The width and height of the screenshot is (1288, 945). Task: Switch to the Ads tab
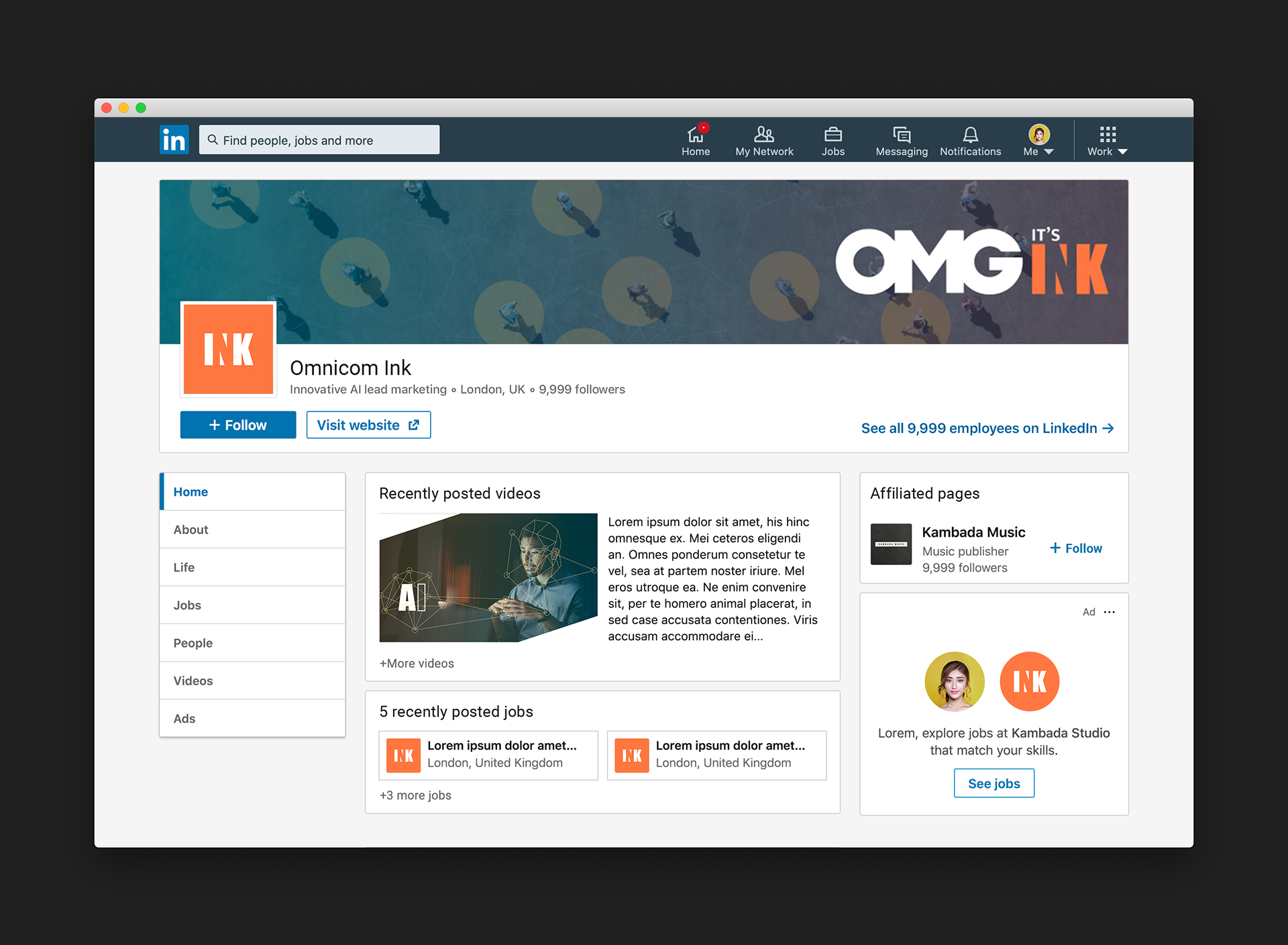(x=253, y=718)
